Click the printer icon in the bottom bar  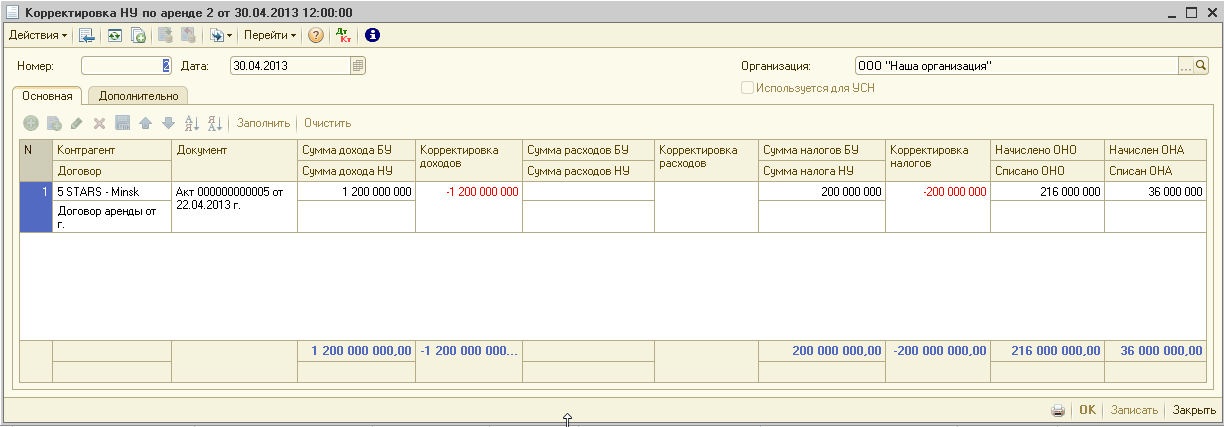coord(1057,410)
